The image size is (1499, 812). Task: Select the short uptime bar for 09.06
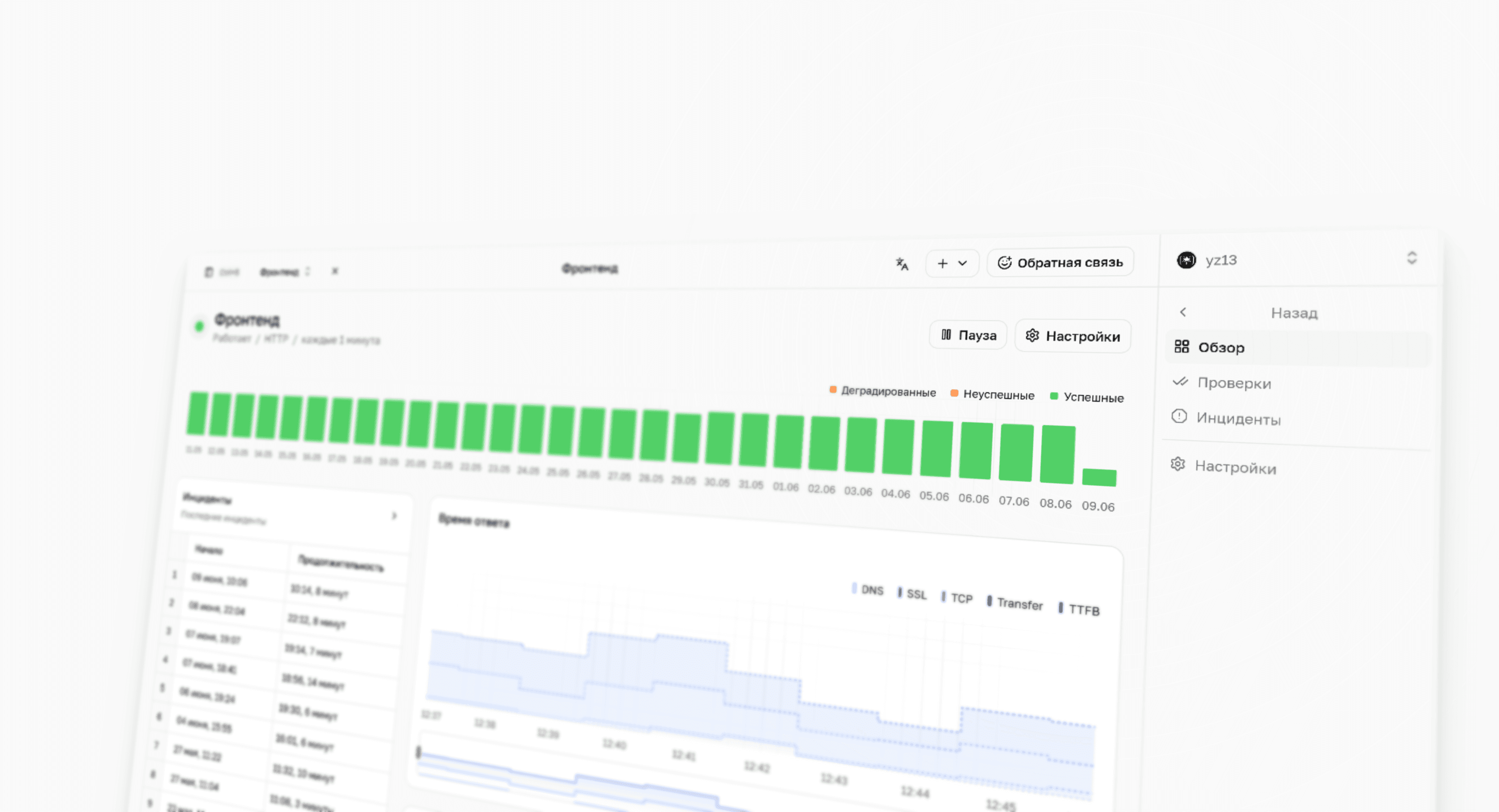(1099, 478)
